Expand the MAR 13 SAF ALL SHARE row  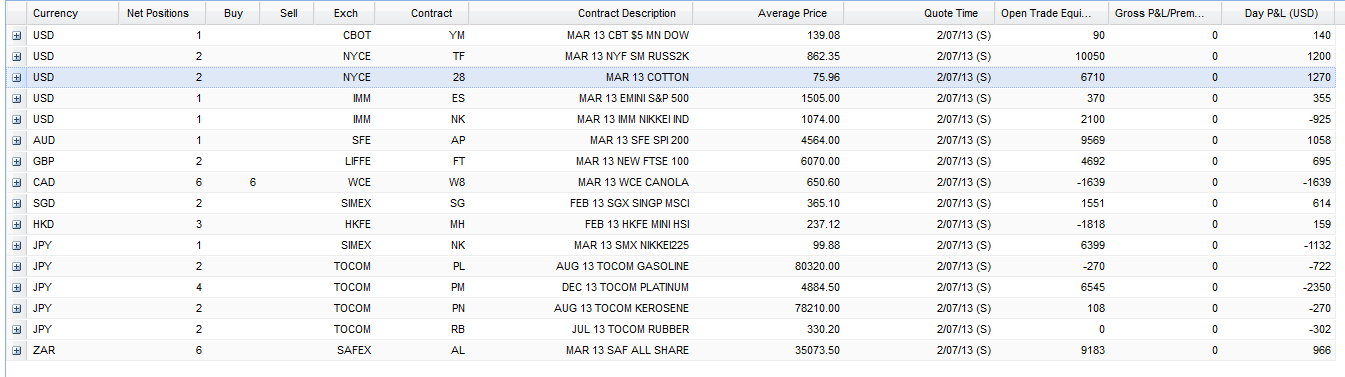pos(16,350)
